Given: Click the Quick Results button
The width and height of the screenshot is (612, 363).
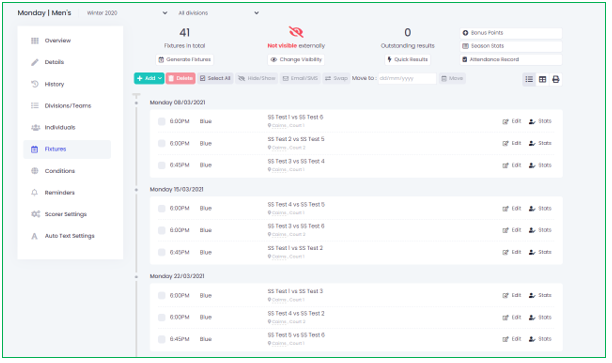Looking at the screenshot, I should pos(407,60).
